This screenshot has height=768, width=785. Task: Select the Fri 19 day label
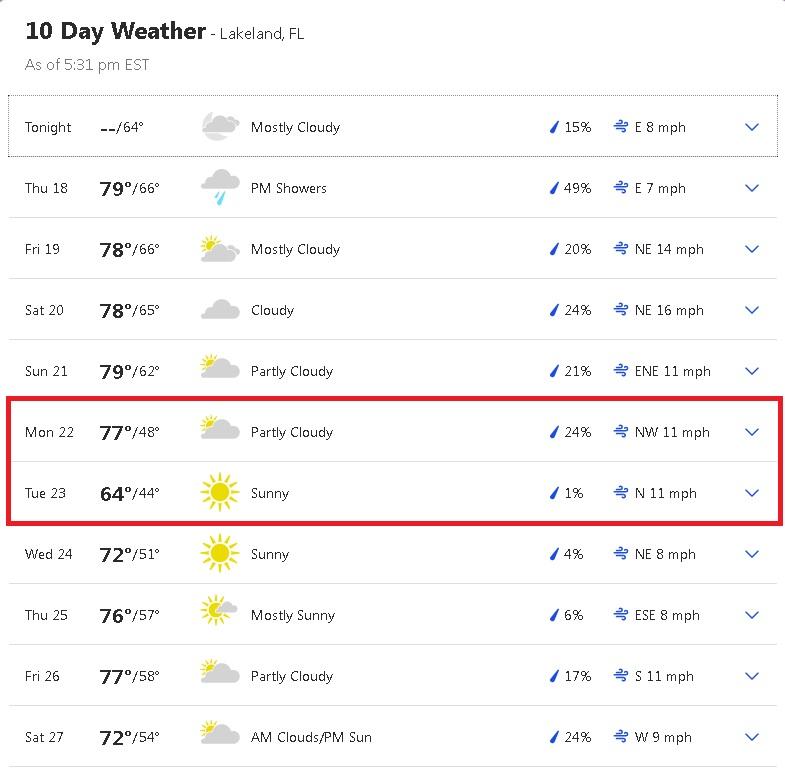click(x=42, y=249)
